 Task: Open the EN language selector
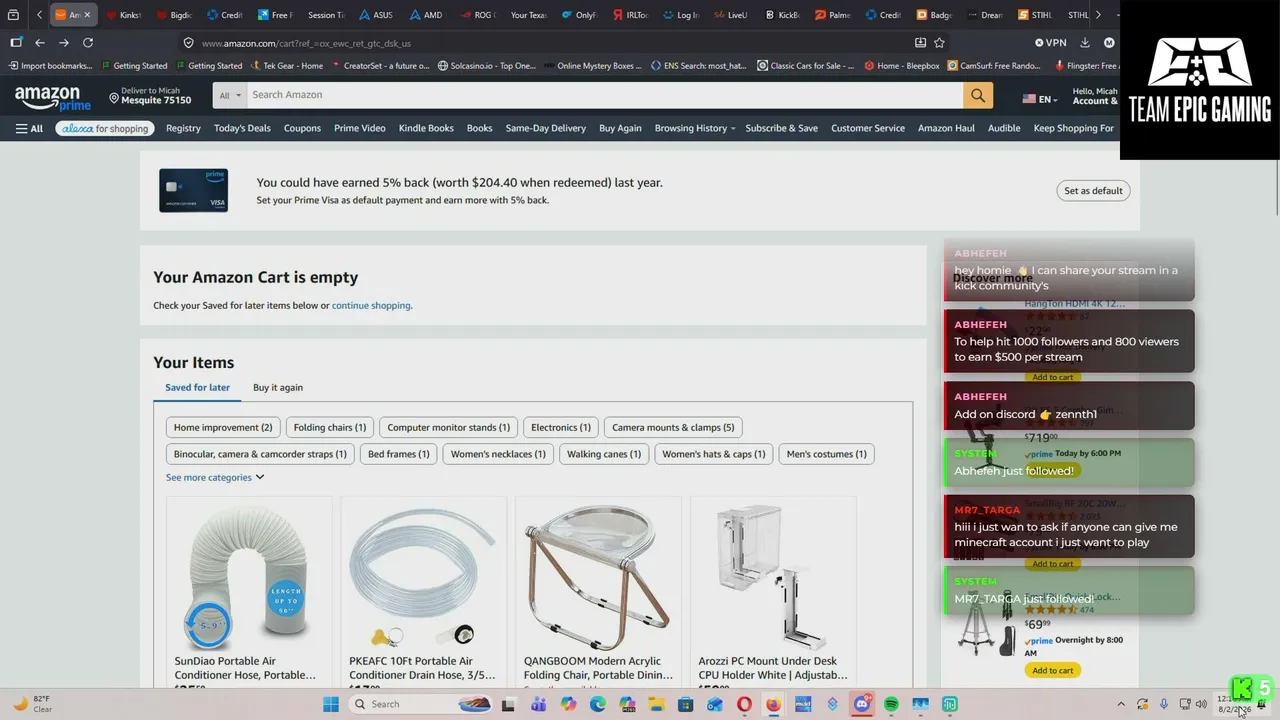[x=1039, y=99]
